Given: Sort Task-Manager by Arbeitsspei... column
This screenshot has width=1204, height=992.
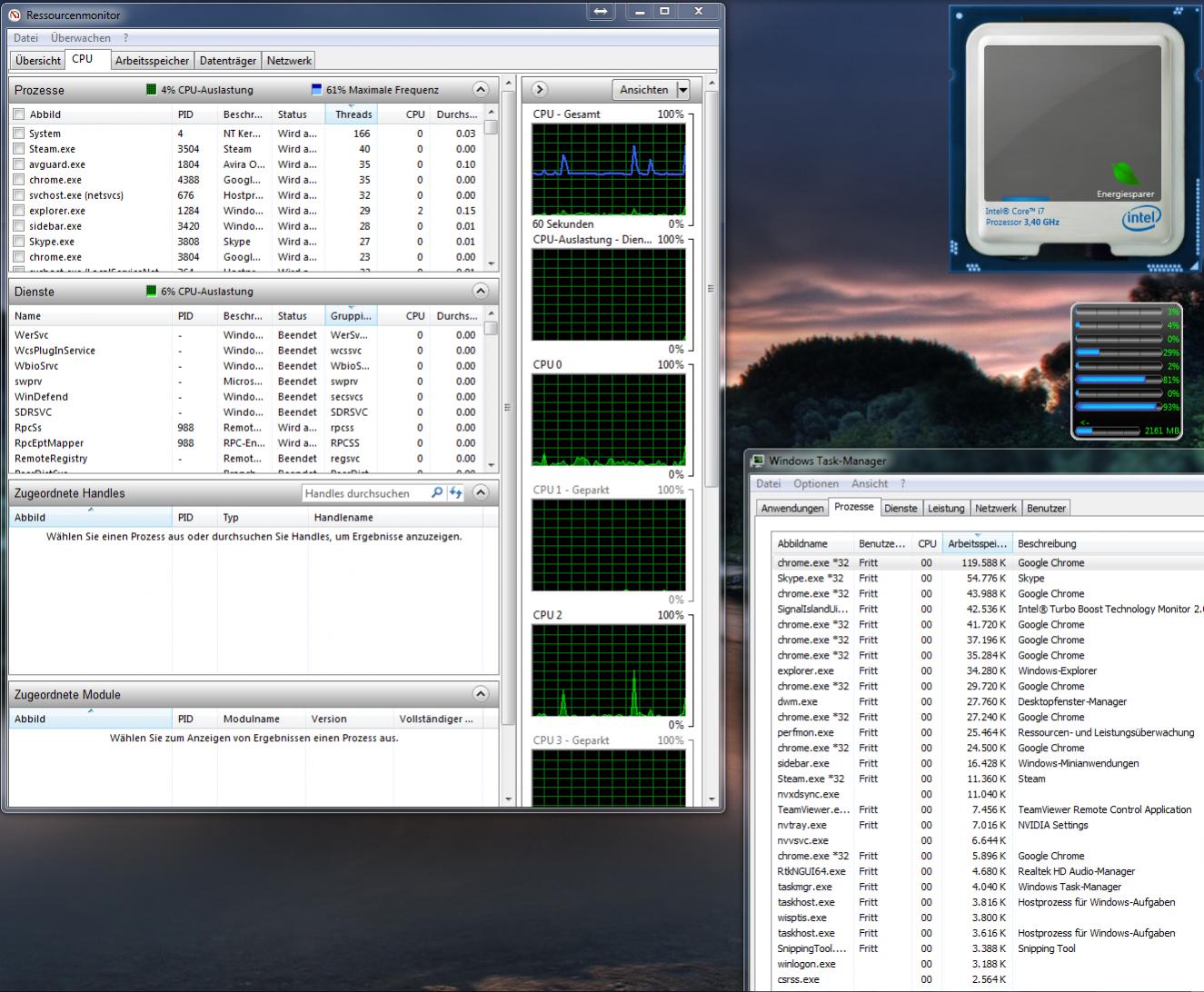Looking at the screenshot, I should pos(977,544).
